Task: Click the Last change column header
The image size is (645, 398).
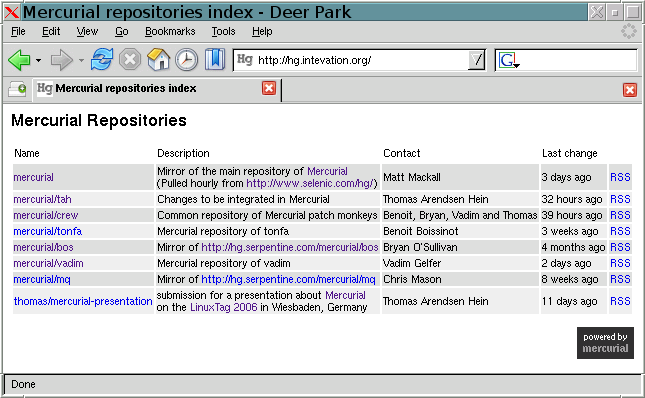Action: tap(570, 153)
